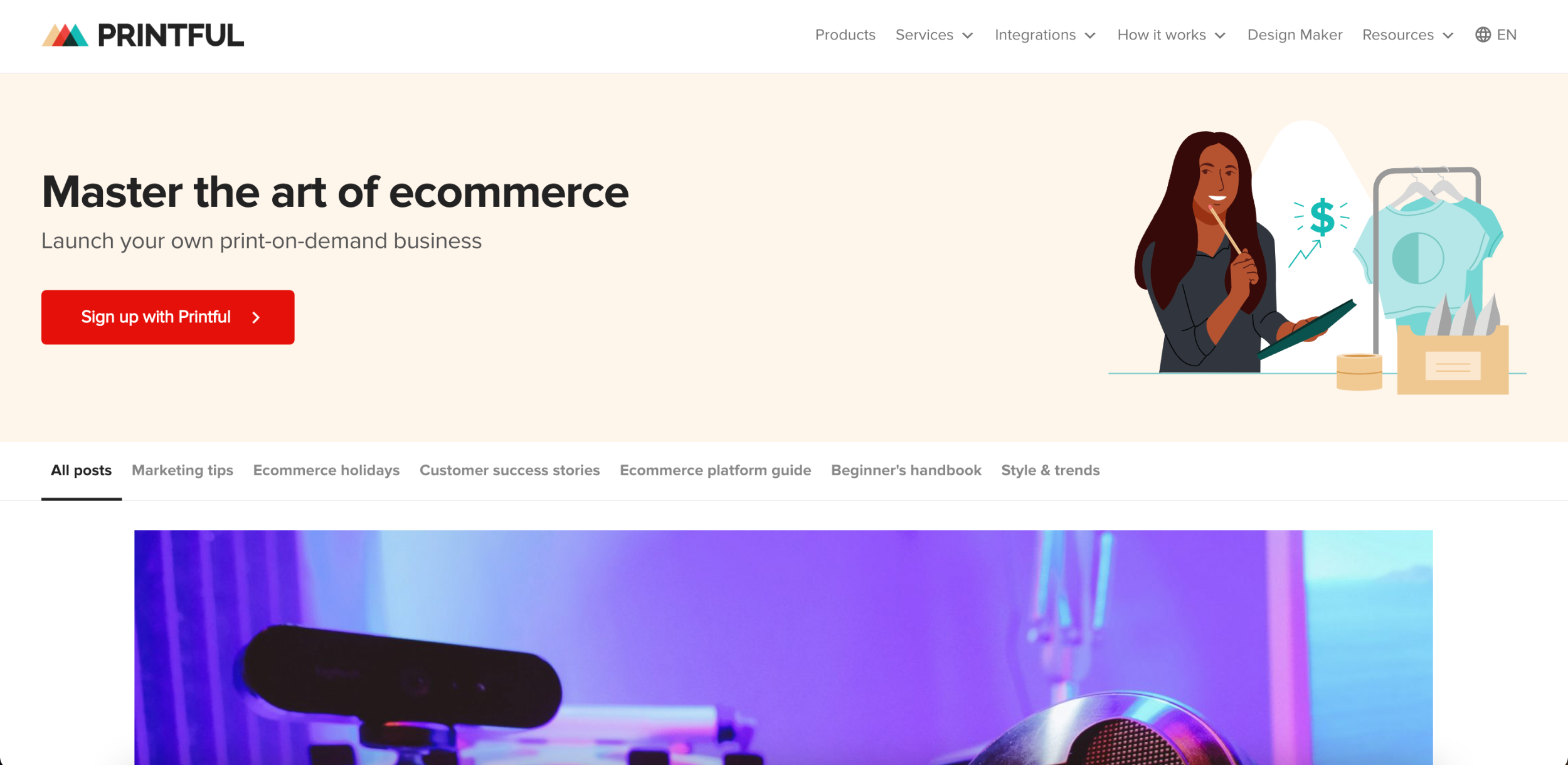The height and width of the screenshot is (765, 1568).
Task: Expand the Integrations dropdown menu
Action: [x=1045, y=35]
